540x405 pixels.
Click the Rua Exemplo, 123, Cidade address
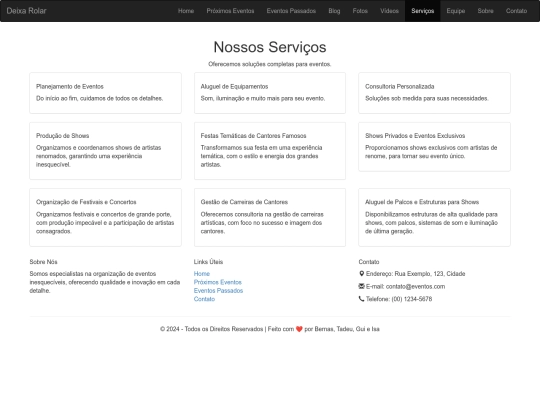coord(430,274)
